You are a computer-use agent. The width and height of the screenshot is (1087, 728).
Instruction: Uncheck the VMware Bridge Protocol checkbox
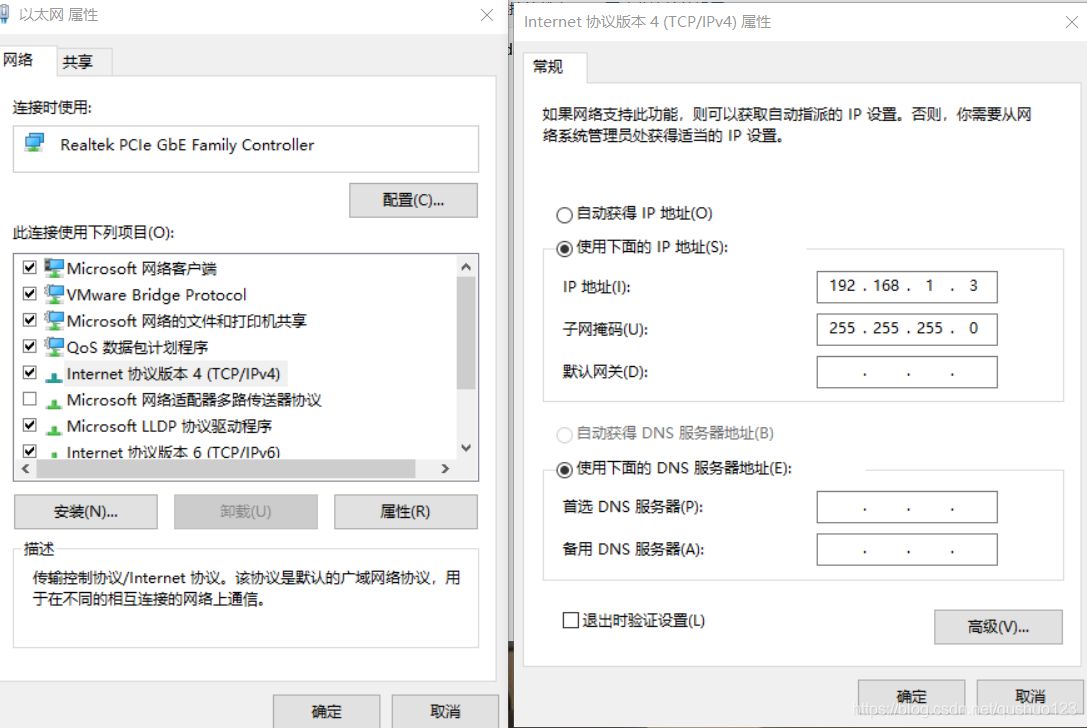(30, 293)
